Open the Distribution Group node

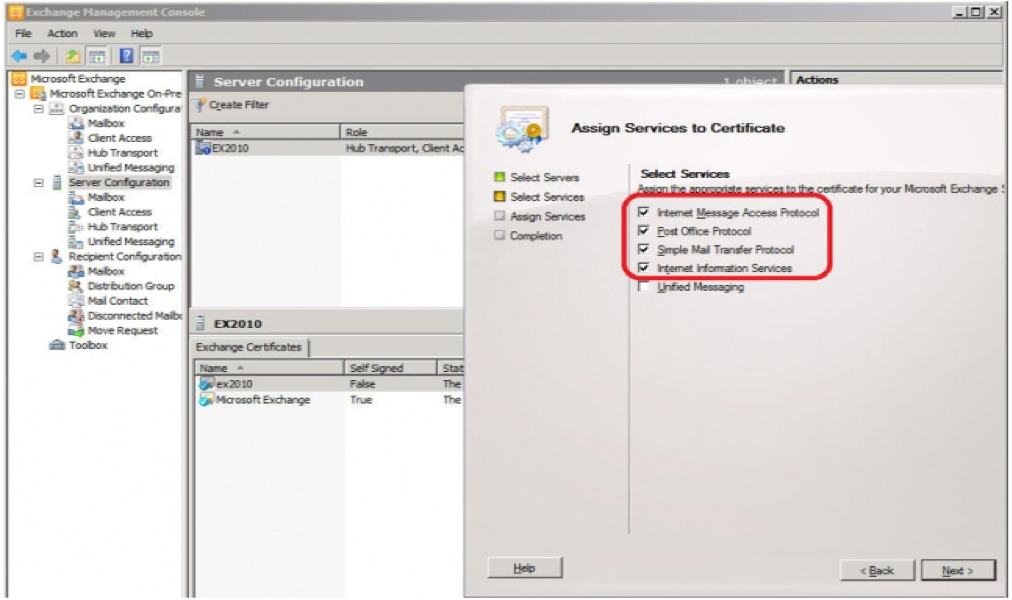[131, 286]
